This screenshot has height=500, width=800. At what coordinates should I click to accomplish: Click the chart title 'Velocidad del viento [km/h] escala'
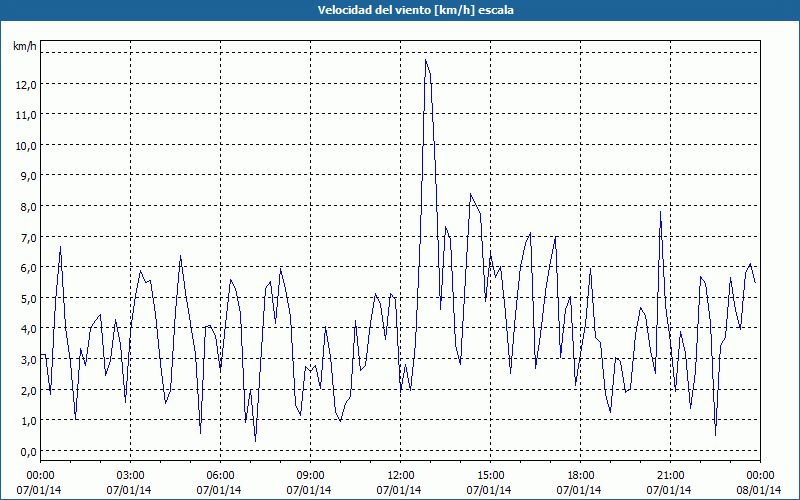(x=415, y=10)
